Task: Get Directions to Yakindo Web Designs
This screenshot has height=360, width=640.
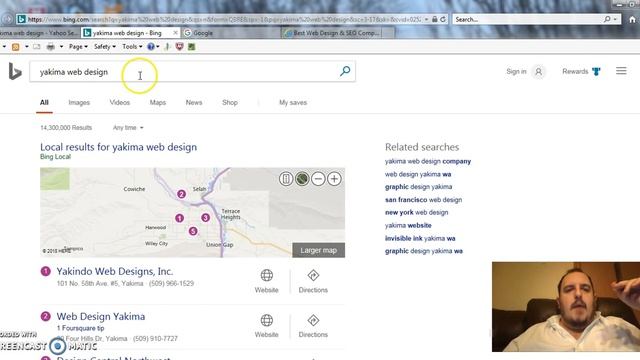Action: click(x=313, y=281)
